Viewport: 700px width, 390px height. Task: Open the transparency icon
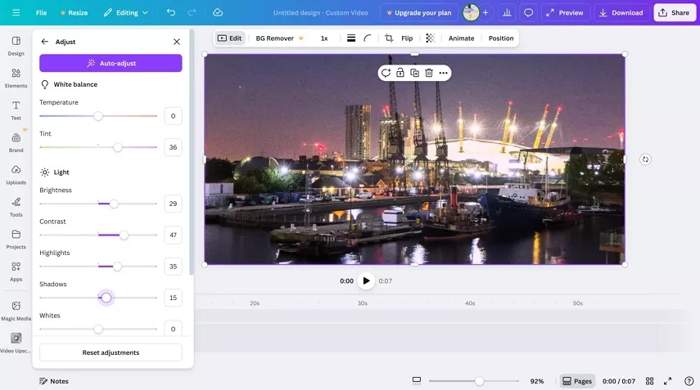429,38
